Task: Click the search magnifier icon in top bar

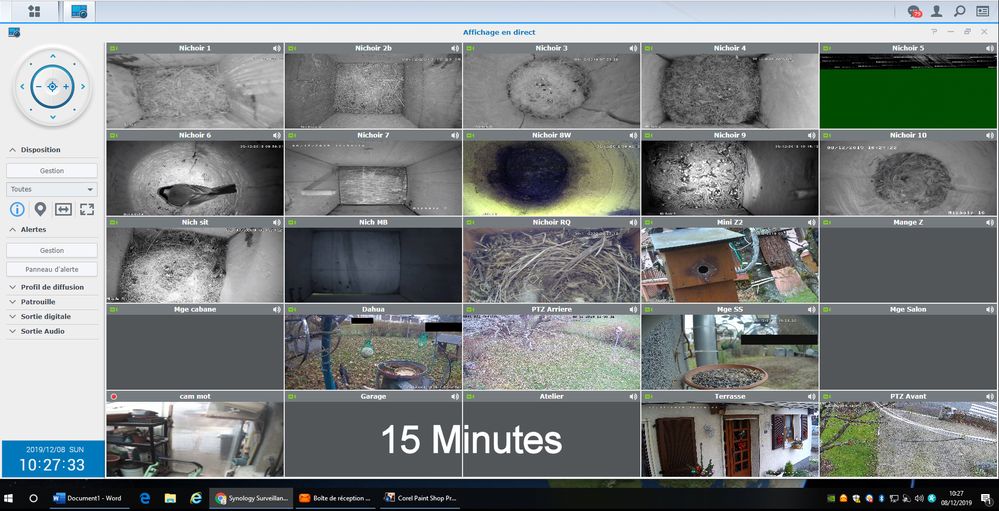Action: pyautogui.click(x=960, y=11)
